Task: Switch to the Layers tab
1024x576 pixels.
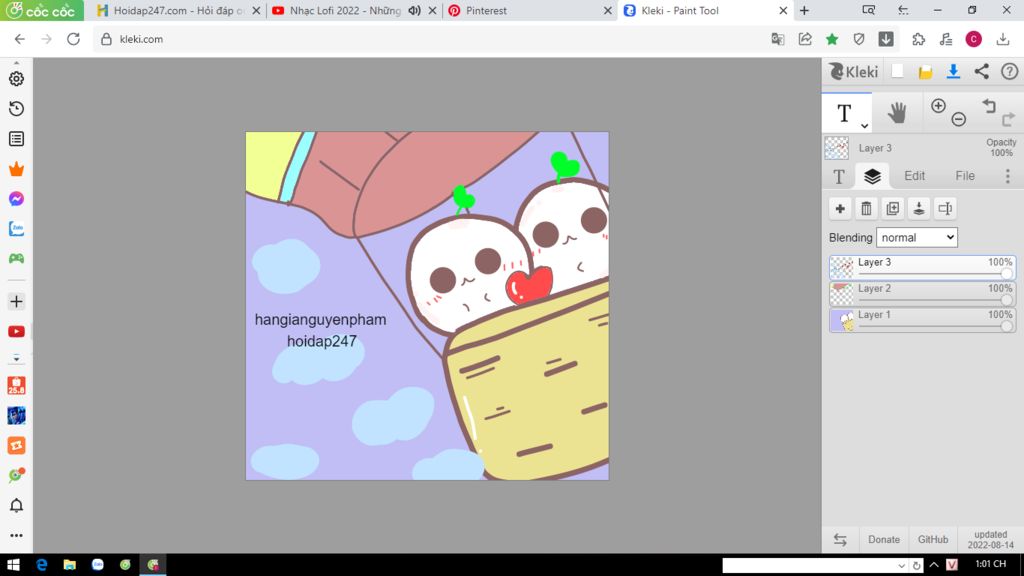Action: pyautogui.click(x=872, y=176)
